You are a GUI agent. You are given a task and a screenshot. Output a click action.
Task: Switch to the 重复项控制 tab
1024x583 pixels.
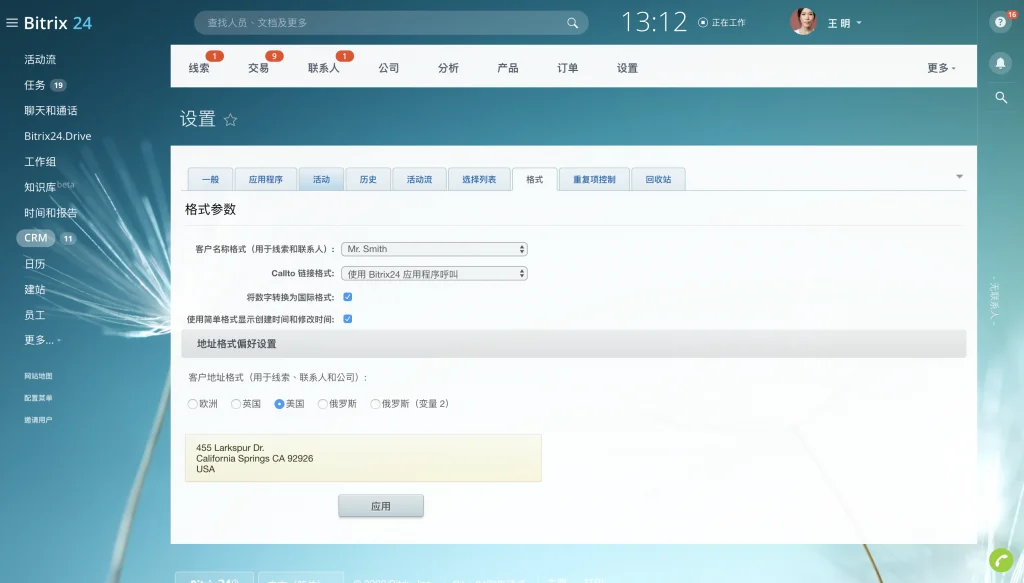[594, 179]
